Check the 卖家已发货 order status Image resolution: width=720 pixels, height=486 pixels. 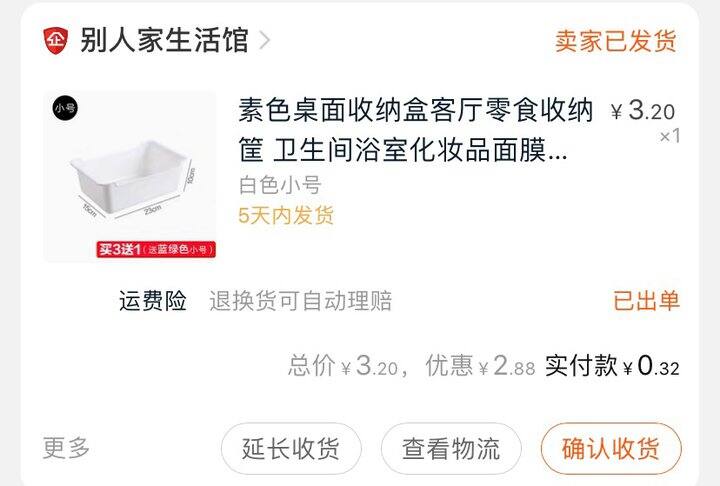pyautogui.click(x=615, y=41)
